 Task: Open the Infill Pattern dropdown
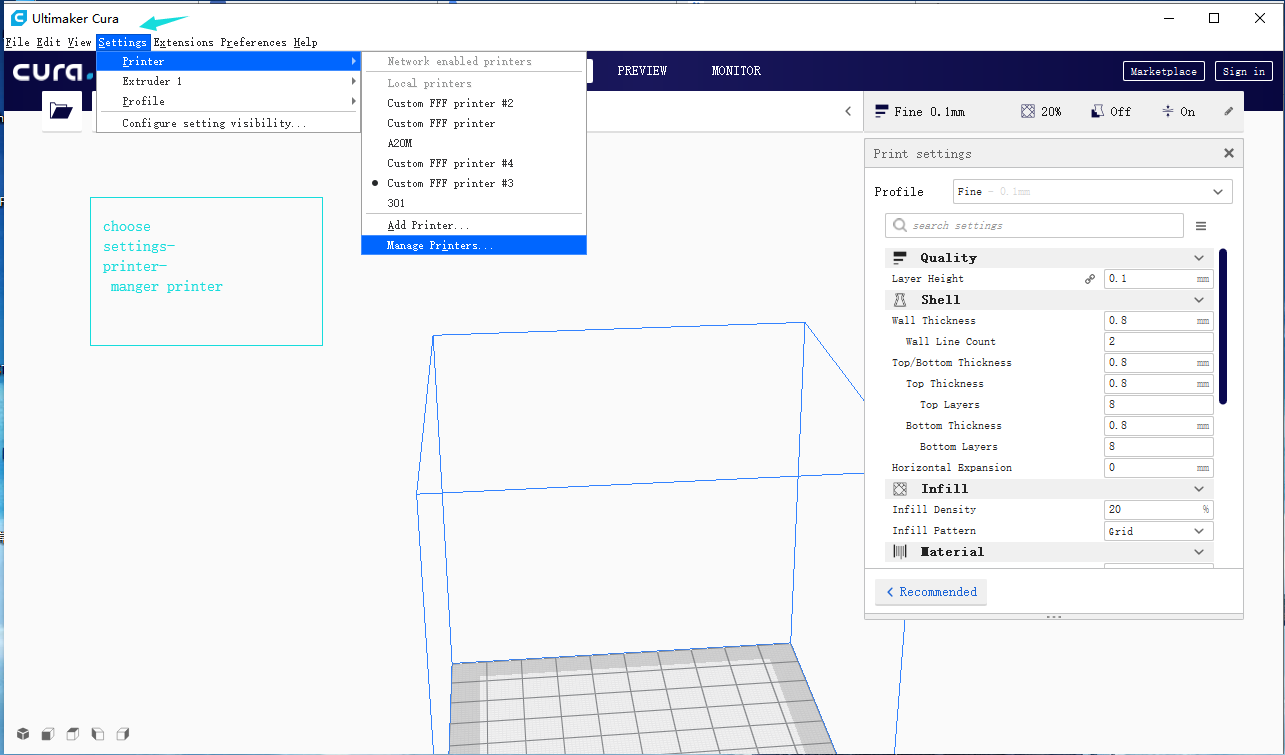click(1158, 531)
